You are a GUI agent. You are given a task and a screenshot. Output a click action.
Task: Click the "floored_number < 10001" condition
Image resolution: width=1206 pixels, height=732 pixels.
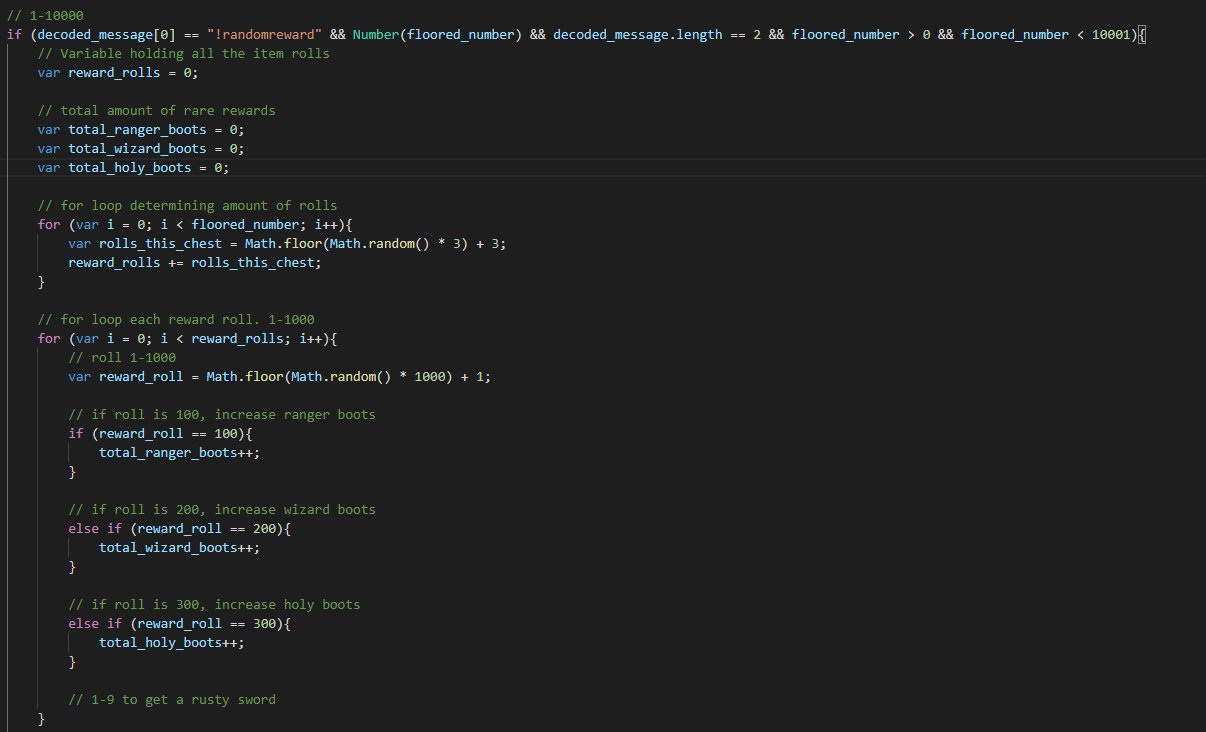click(1046, 35)
